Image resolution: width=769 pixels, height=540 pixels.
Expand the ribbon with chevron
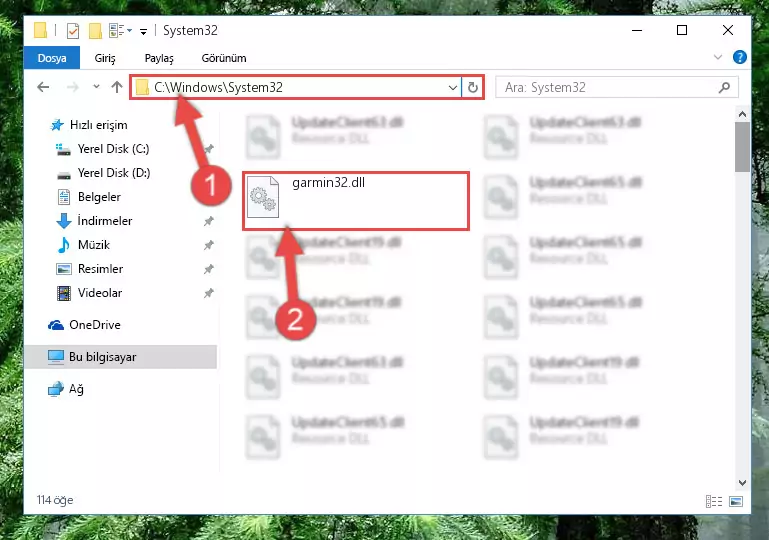point(718,57)
